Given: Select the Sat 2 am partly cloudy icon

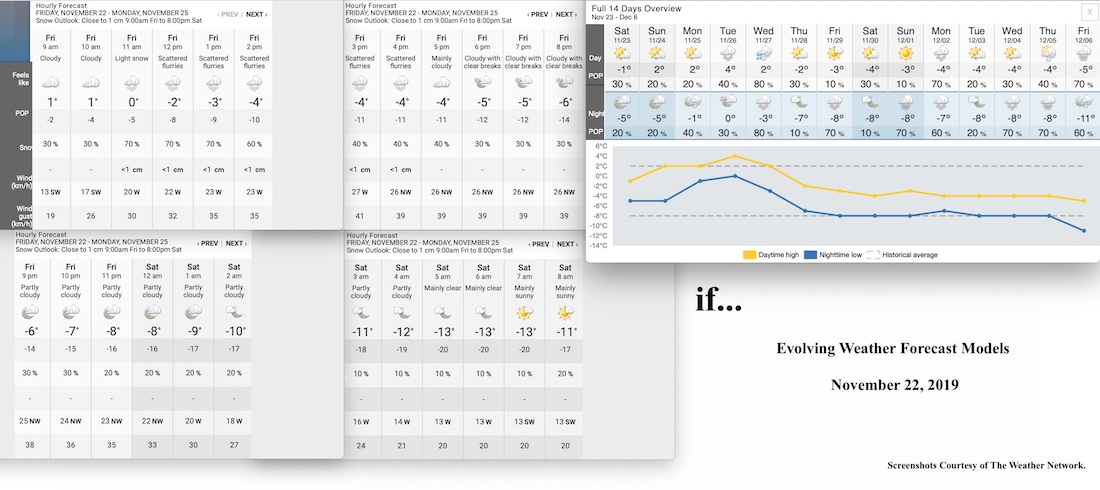Looking at the screenshot, I should click(234, 312).
